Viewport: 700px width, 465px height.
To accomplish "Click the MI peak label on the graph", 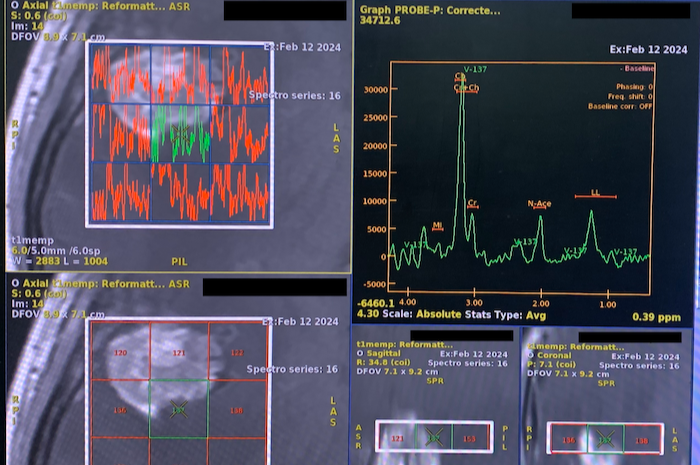I will coord(438,226).
